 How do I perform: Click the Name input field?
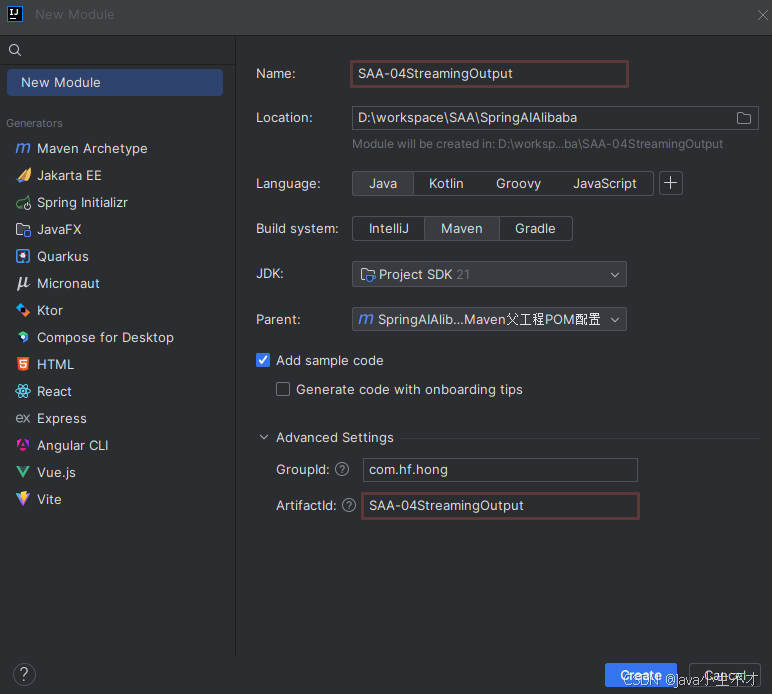coord(489,74)
